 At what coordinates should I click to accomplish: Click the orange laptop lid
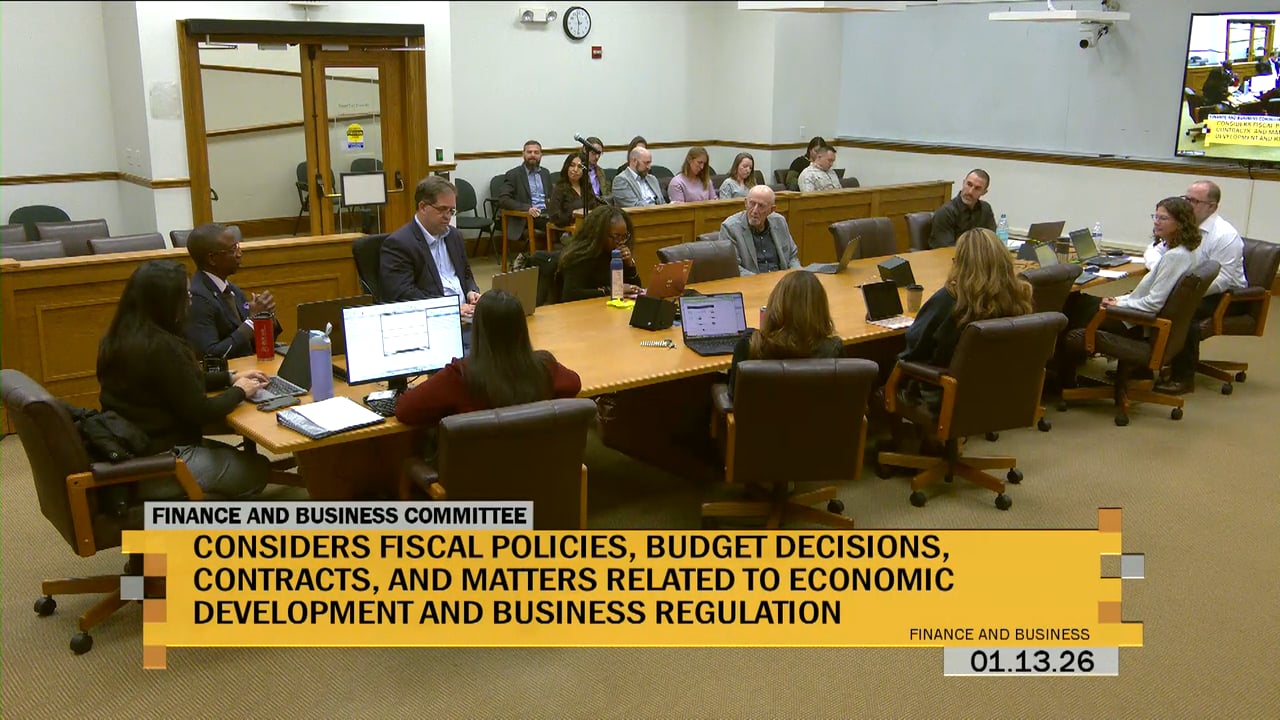pos(668,279)
